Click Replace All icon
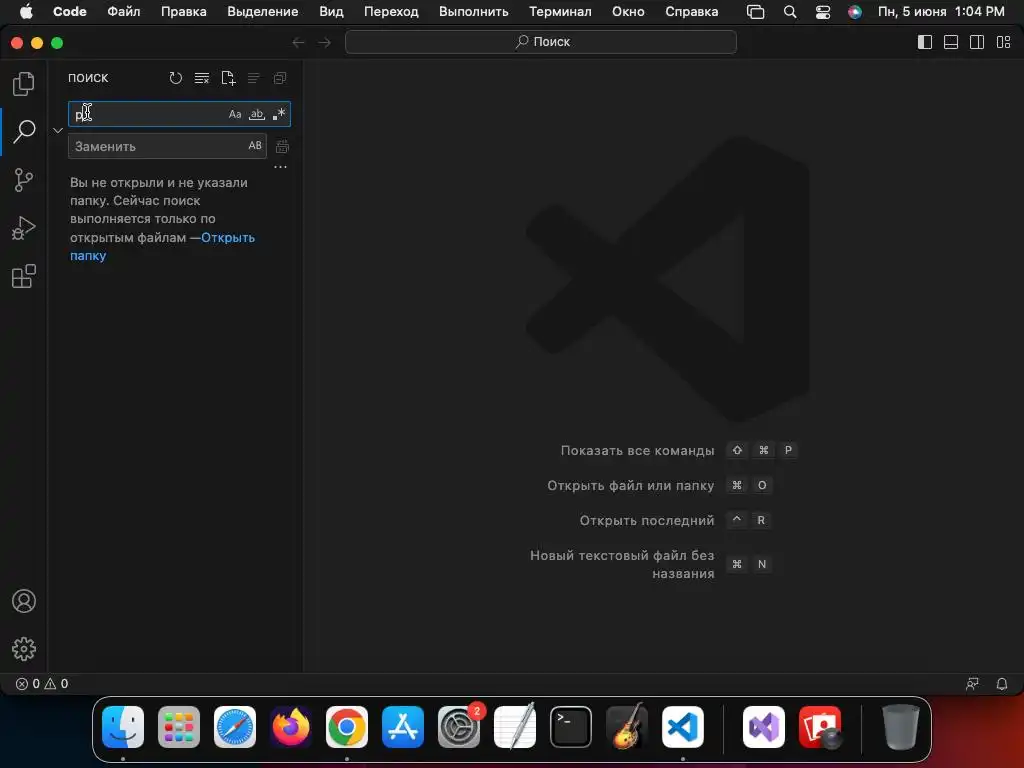1024x768 pixels. point(282,147)
